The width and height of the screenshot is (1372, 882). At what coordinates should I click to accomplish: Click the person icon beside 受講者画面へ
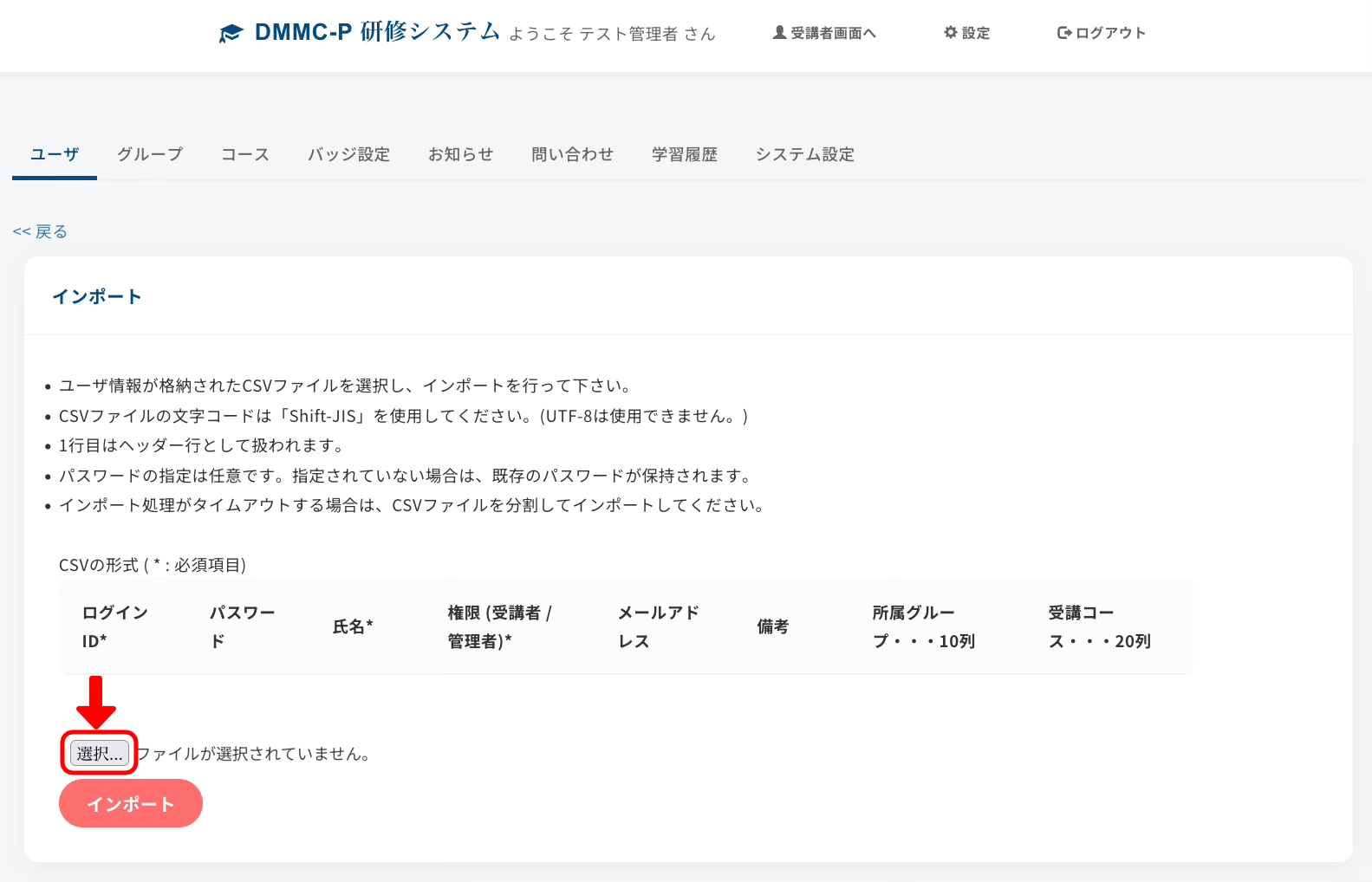(779, 32)
